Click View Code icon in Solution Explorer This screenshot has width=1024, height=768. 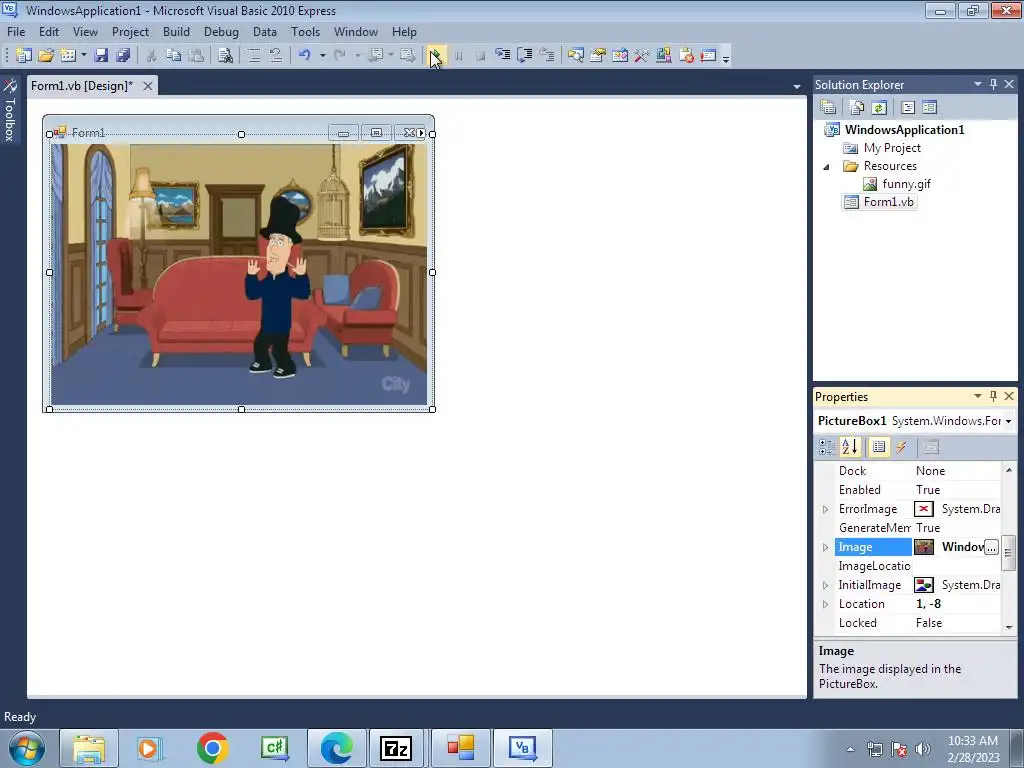click(908, 107)
